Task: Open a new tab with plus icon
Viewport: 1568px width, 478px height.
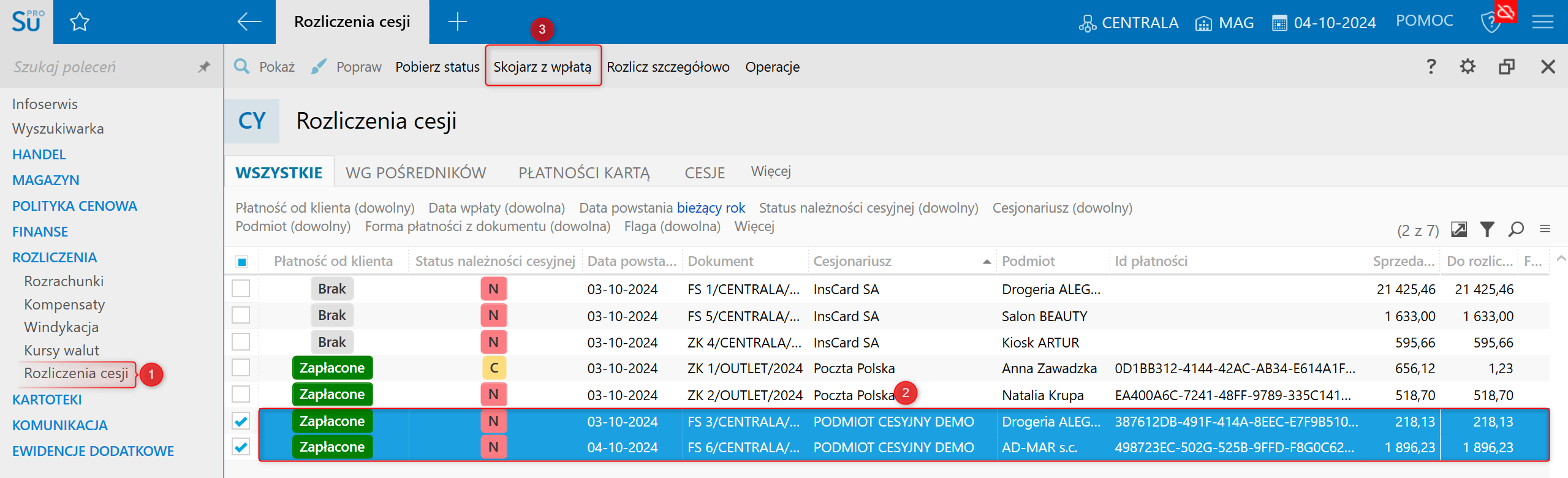Action: coord(457,22)
